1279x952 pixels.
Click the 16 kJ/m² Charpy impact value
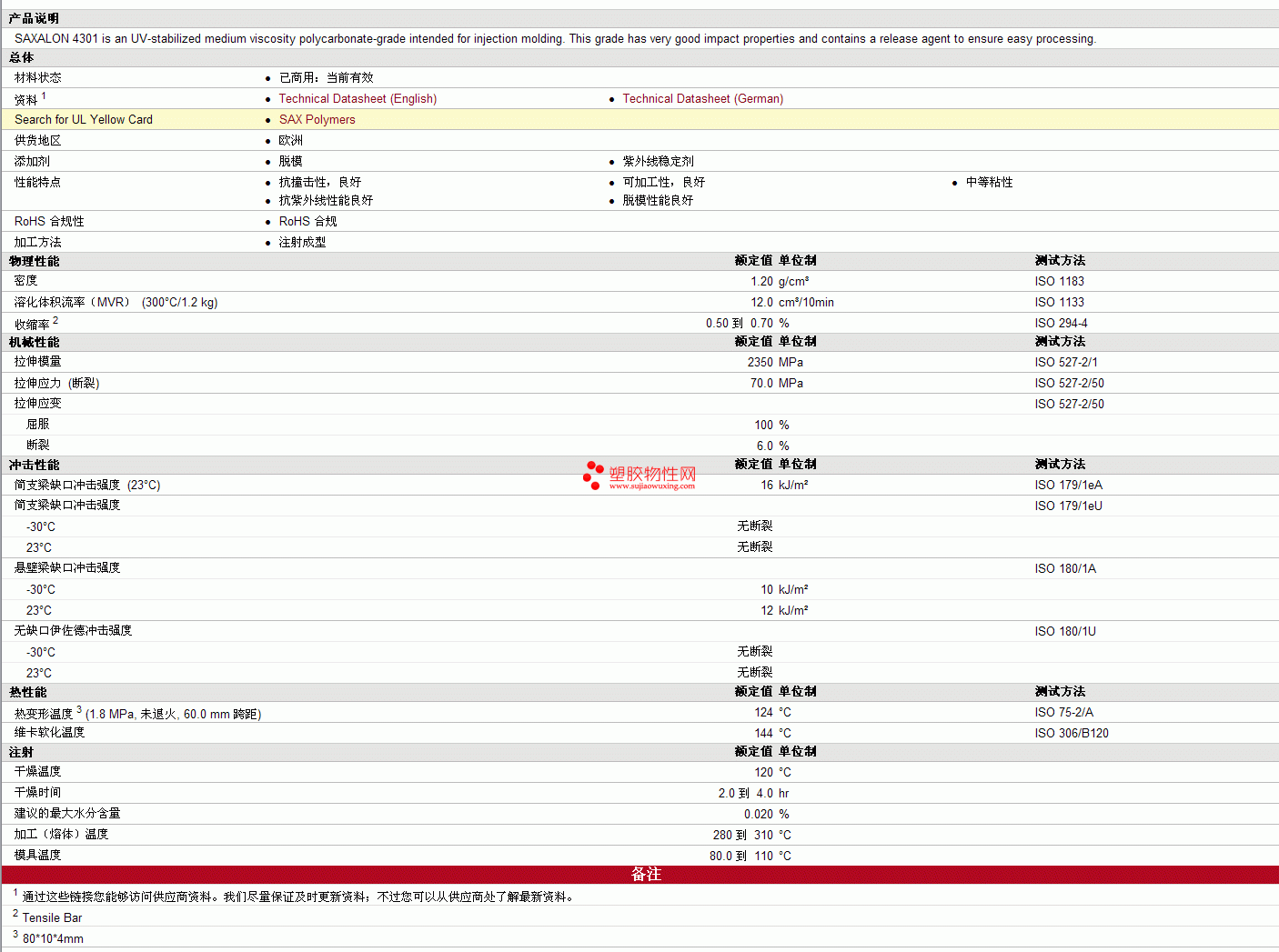(x=784, y=486)
